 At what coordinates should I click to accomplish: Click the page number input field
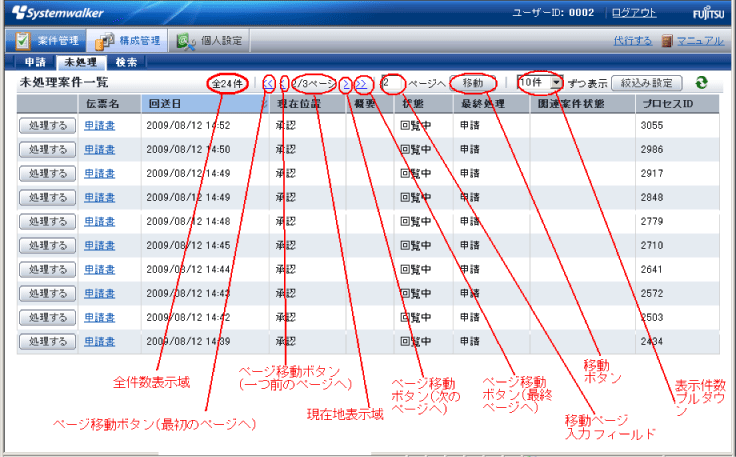click(x=391, y=84)
